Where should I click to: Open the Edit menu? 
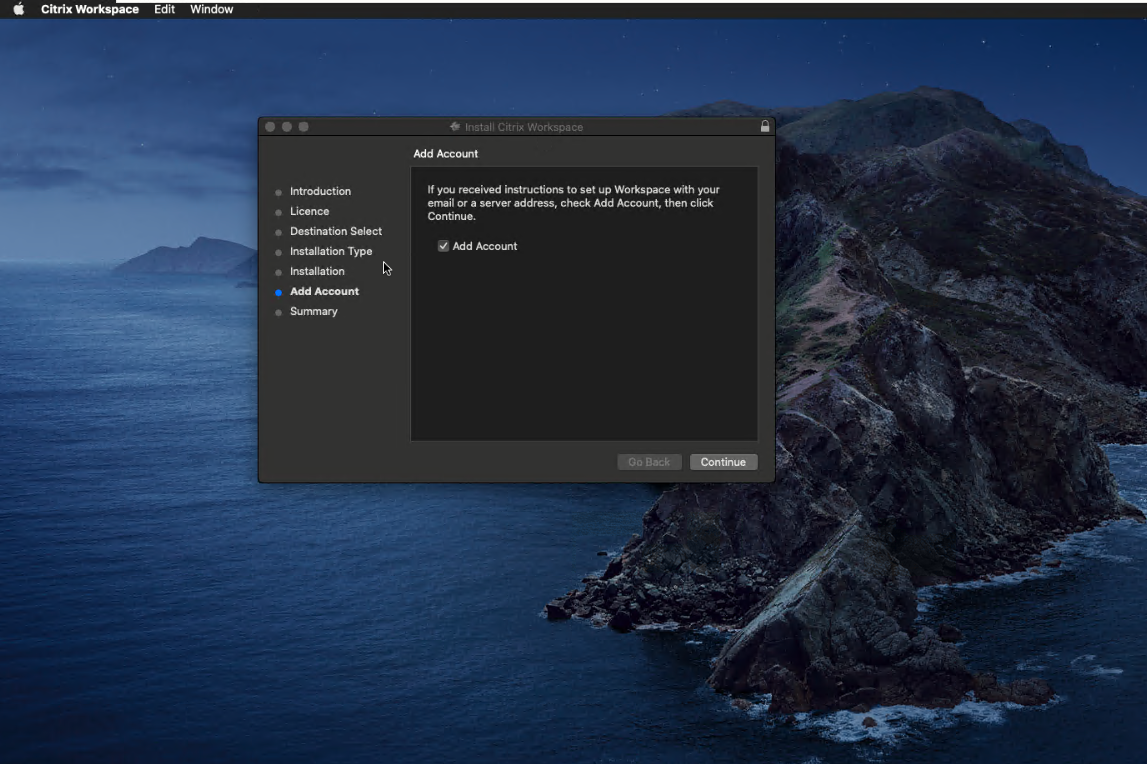click(165, 10)
